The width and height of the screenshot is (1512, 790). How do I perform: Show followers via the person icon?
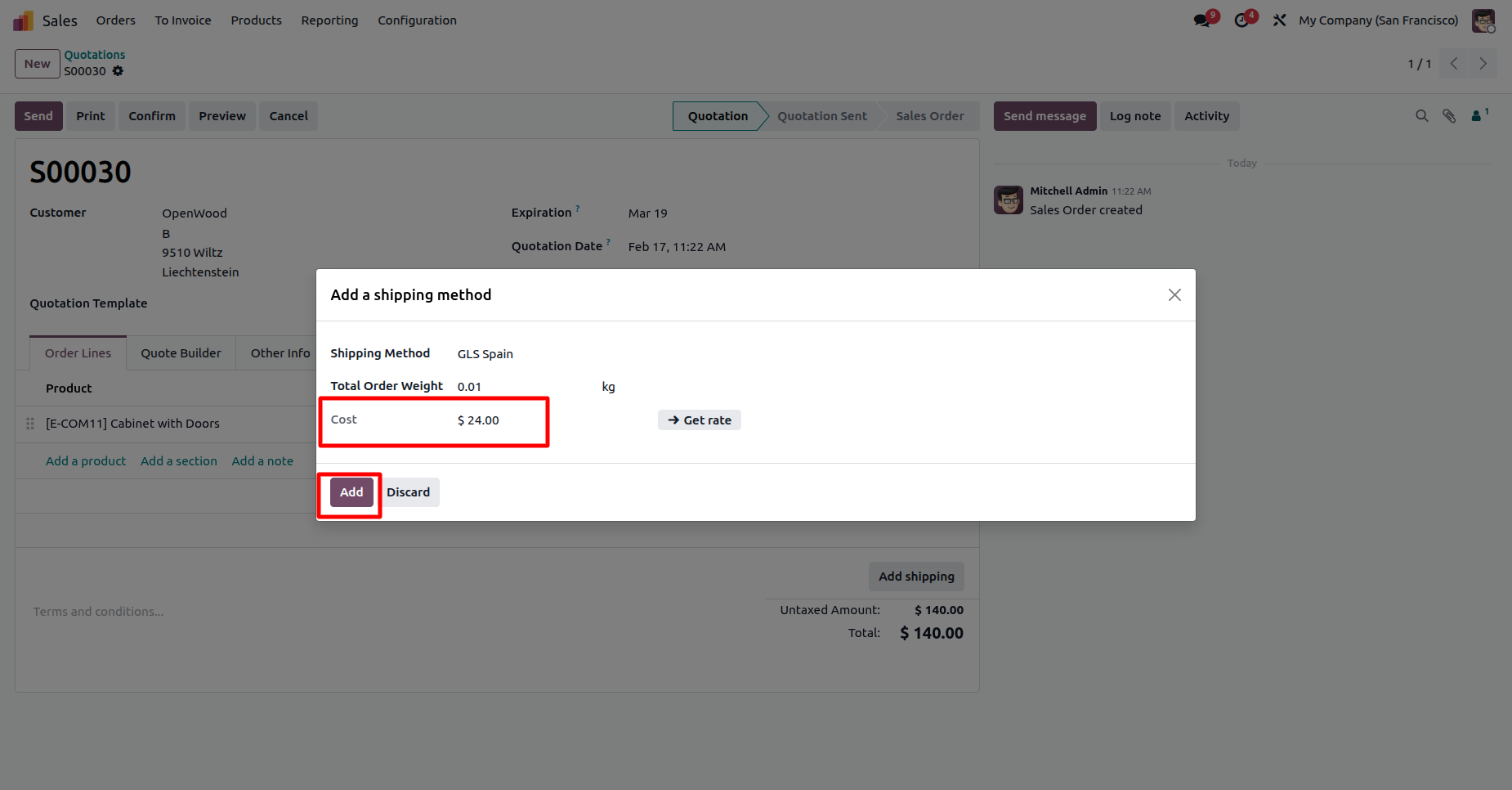tap(1478, 116)
